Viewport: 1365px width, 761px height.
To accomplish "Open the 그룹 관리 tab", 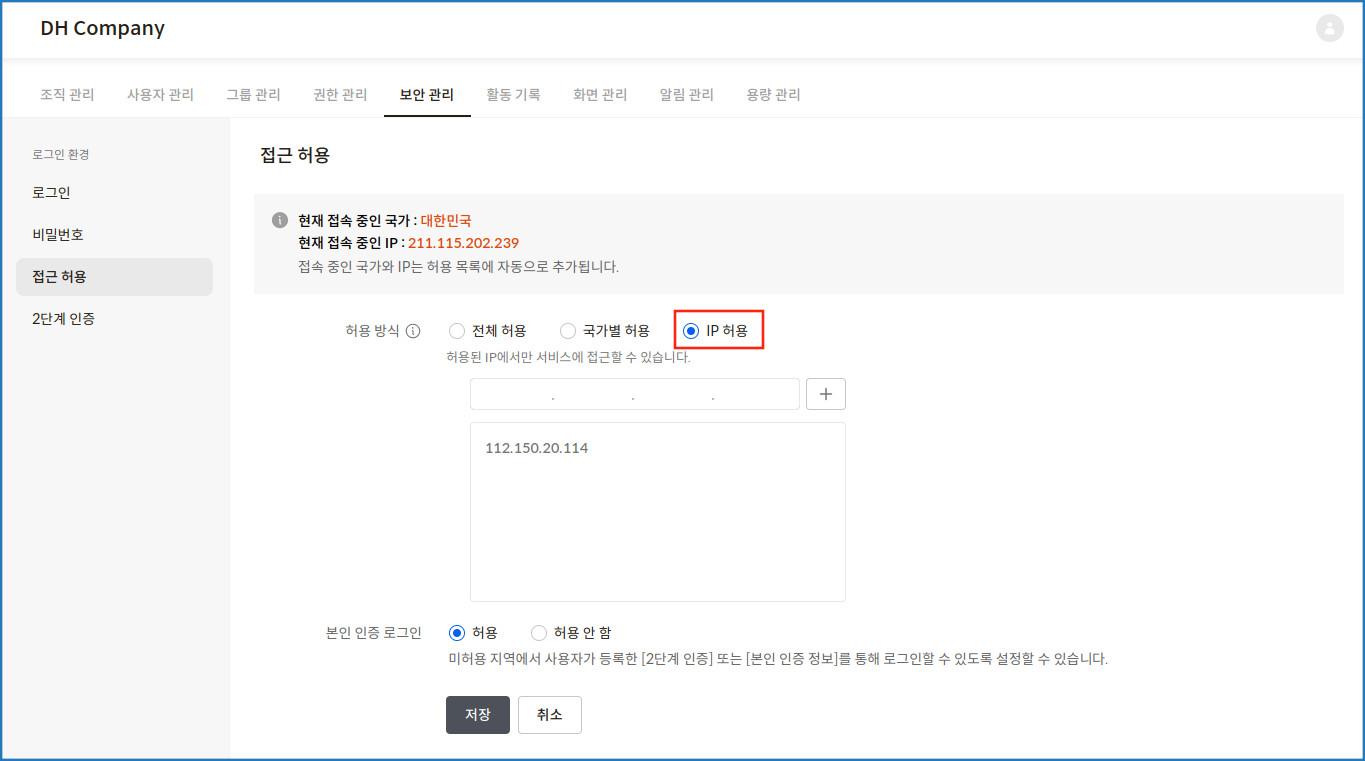I will point(253,95).
